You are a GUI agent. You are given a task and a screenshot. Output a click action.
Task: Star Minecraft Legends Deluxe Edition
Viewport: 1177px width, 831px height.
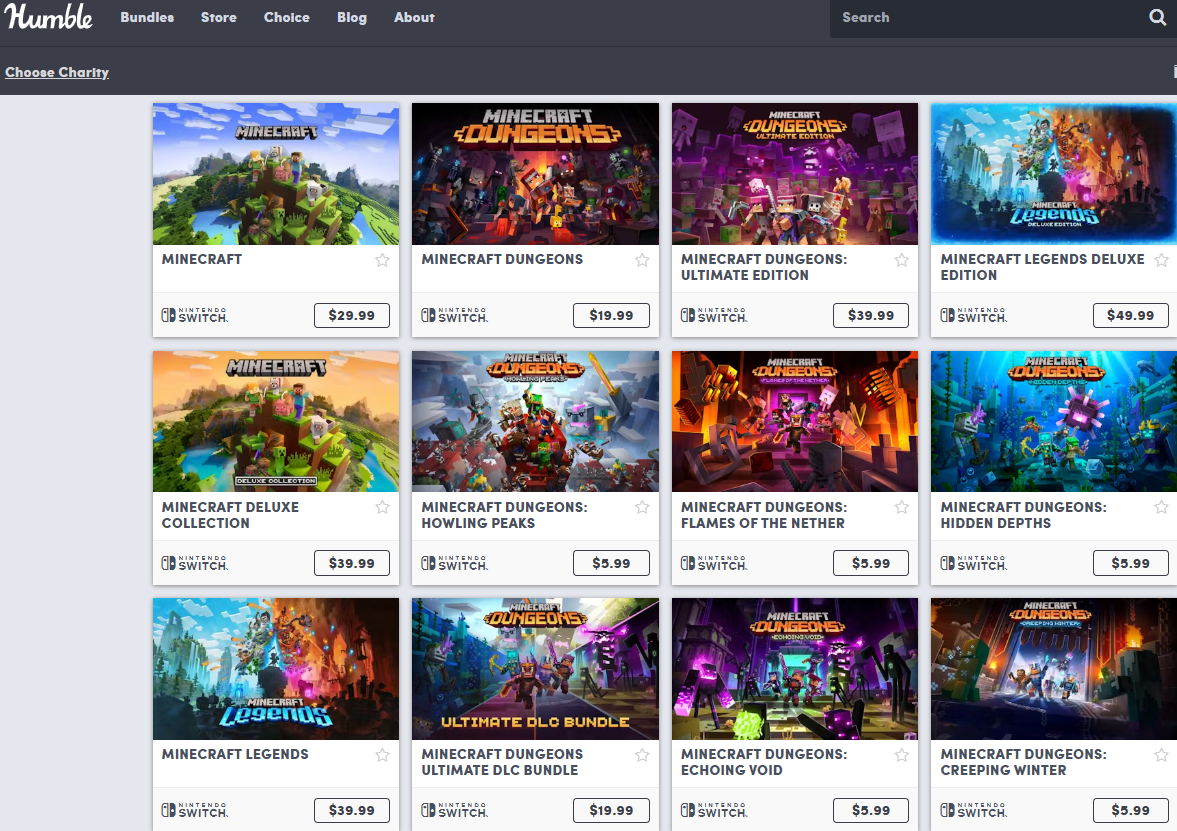click(x=1161, y=260)
